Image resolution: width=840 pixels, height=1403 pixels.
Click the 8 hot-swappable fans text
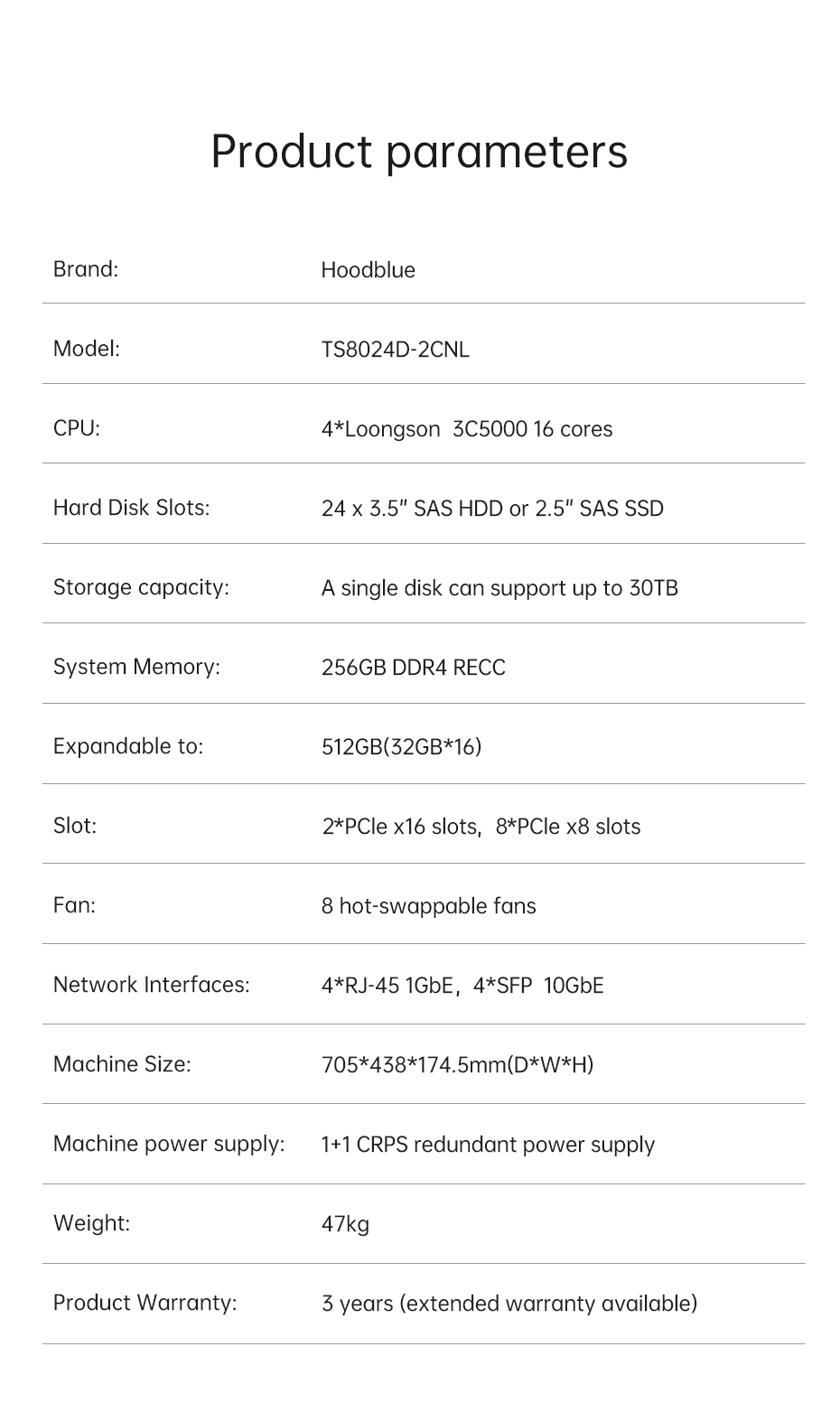pos(428,906)
